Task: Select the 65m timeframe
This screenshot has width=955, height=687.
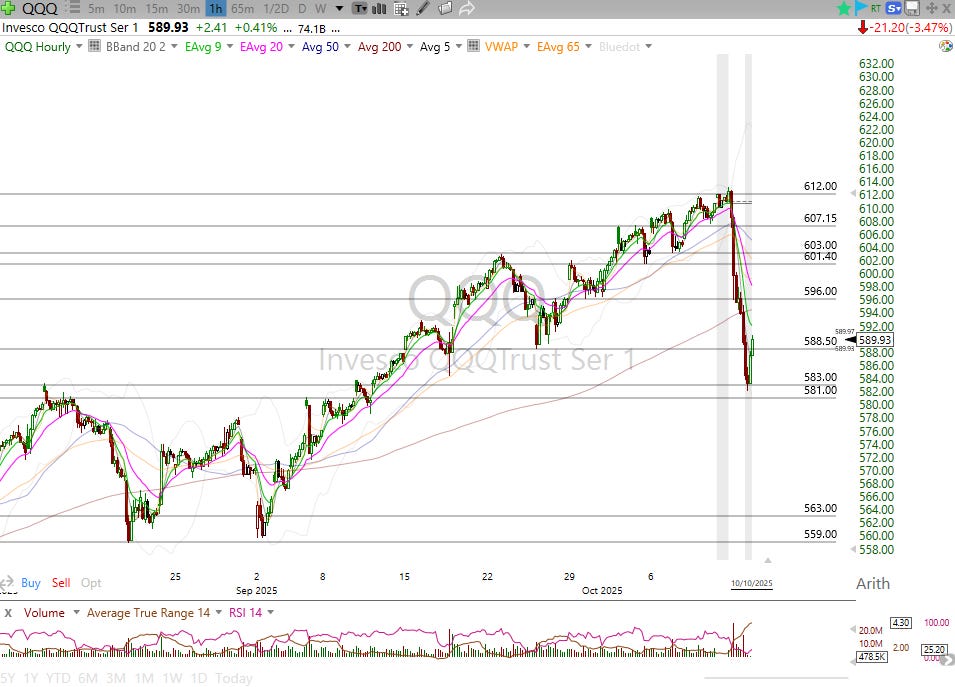Action: (242, 9)
